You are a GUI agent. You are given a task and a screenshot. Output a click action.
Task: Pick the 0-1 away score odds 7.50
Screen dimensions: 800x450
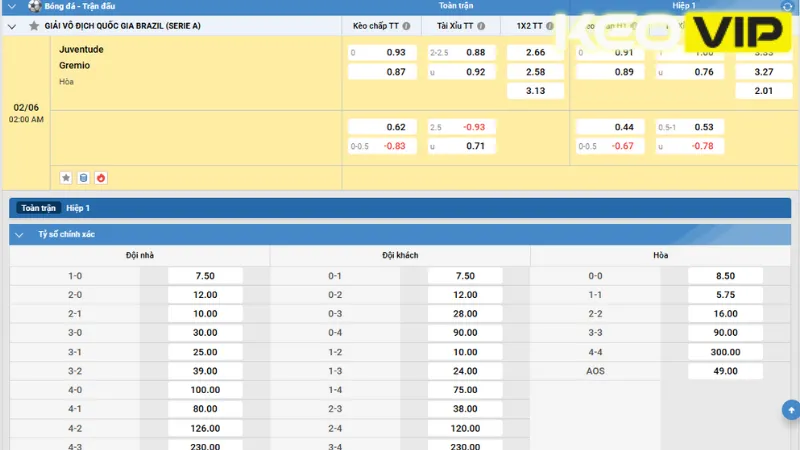pos(465,276)
